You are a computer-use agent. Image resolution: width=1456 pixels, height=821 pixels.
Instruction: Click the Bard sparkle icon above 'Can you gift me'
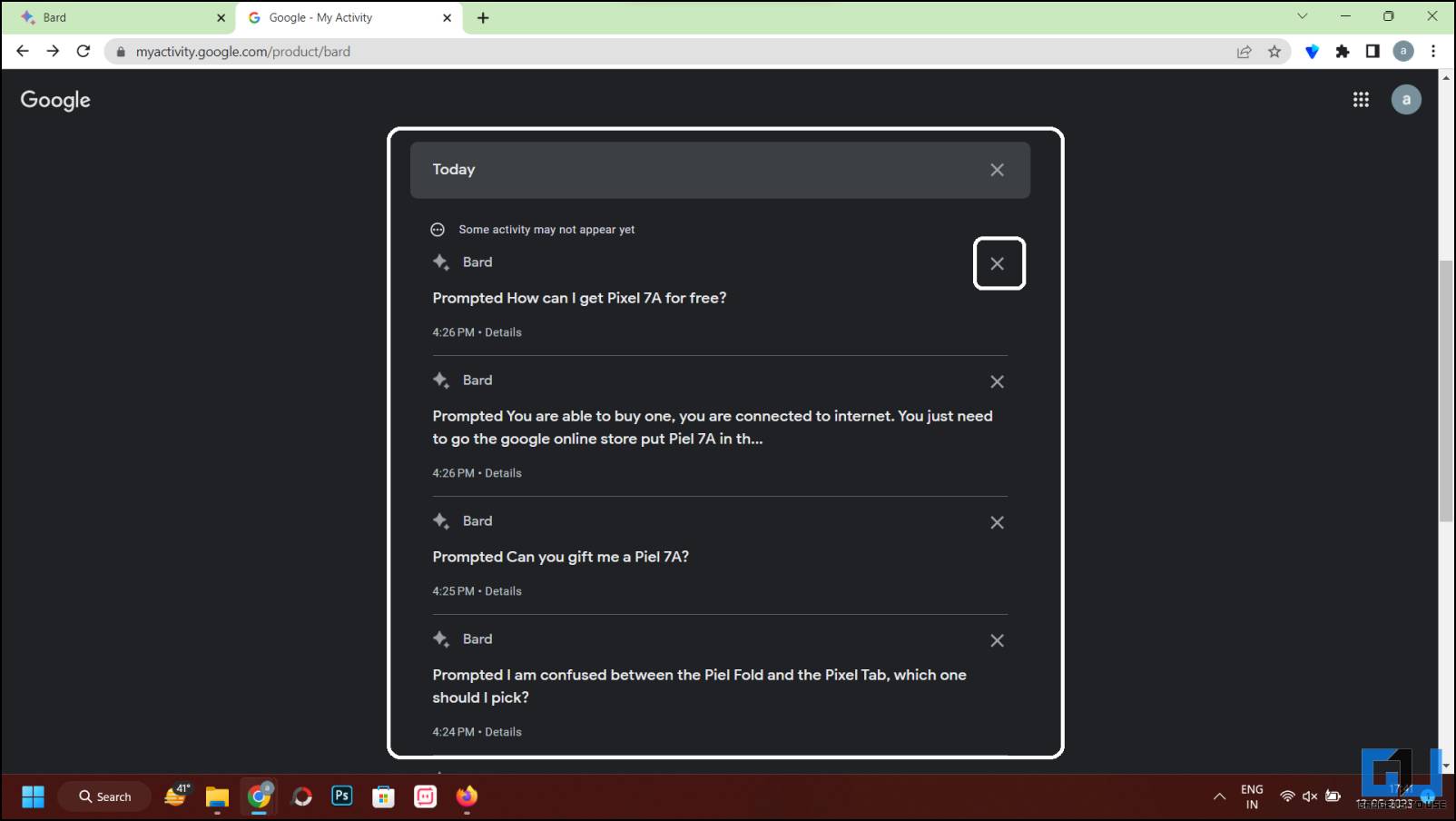coord(441,521)
